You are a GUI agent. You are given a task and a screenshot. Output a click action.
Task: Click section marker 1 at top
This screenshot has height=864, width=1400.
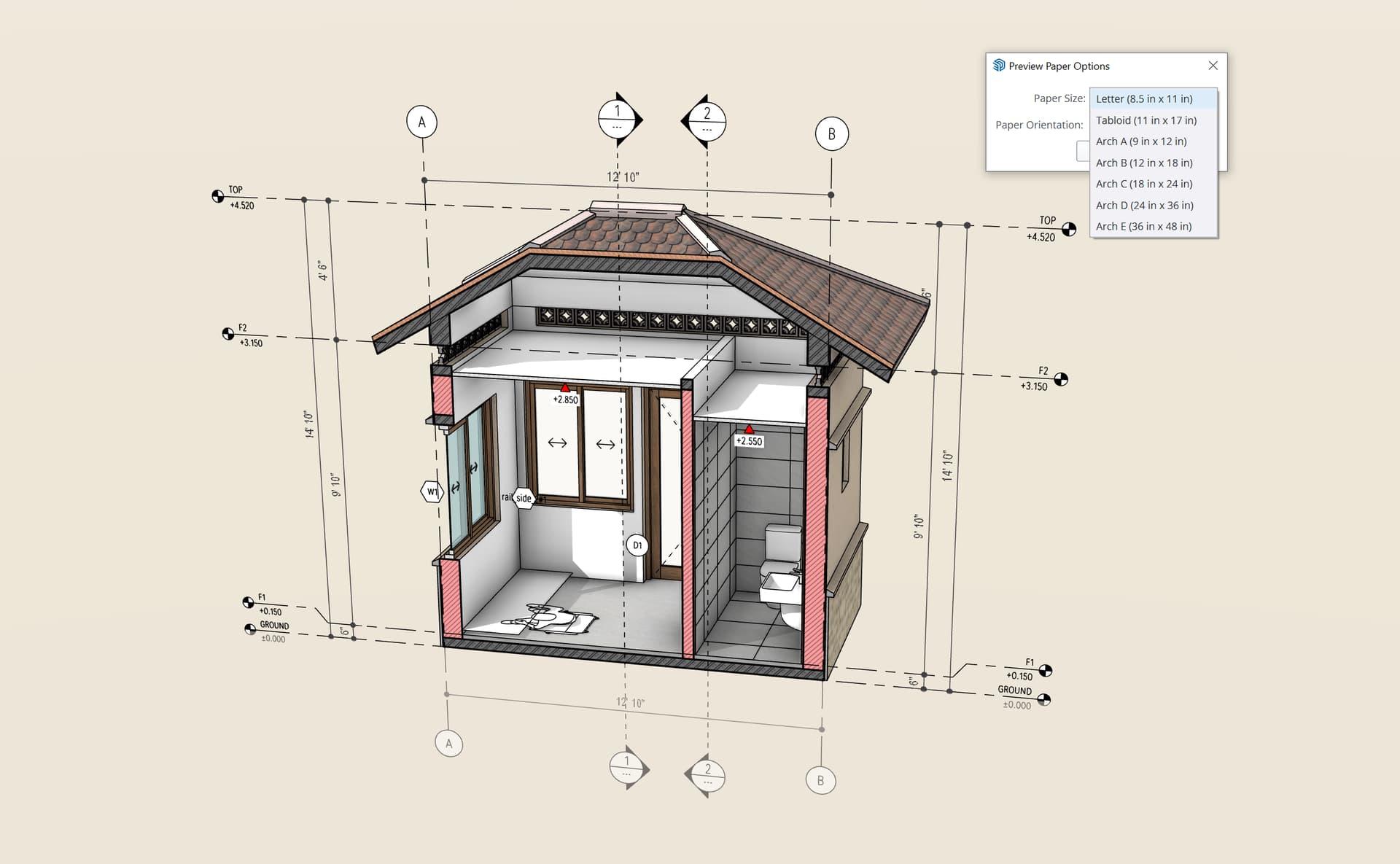(618, 119)
